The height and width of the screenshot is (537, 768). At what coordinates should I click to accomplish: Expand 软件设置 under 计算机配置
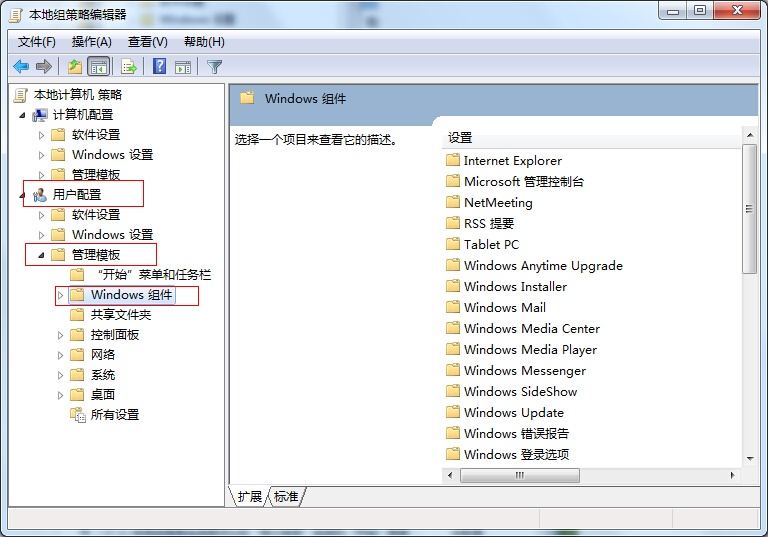(x=42, y=135)
